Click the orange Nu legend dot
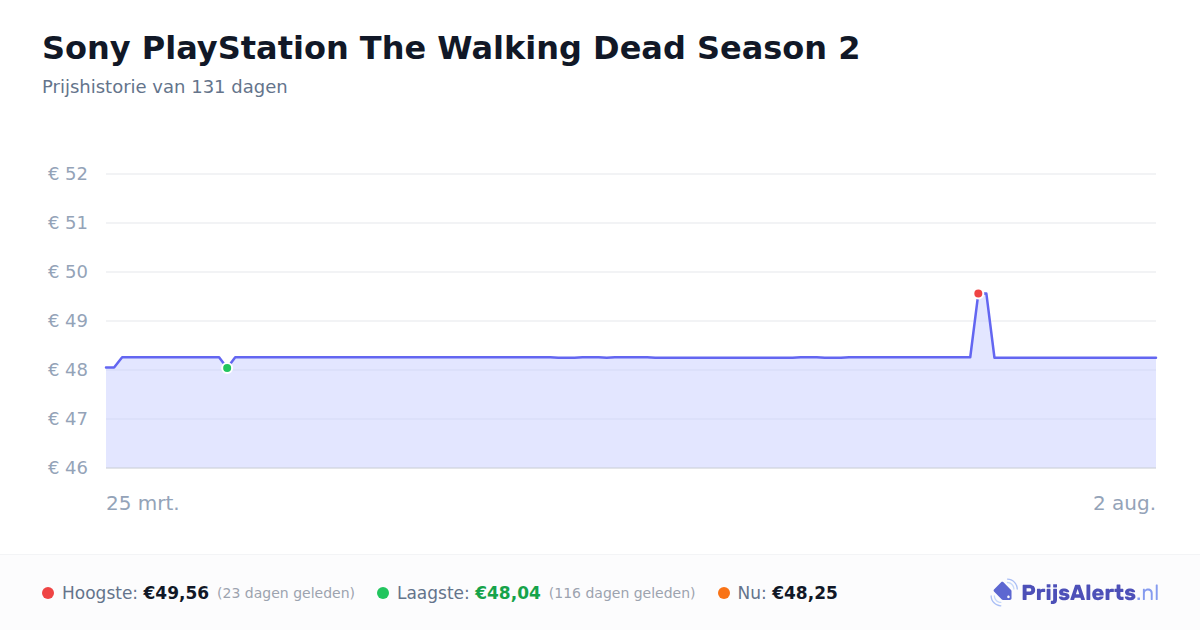The image size is (1200, 630). point(724,593)
